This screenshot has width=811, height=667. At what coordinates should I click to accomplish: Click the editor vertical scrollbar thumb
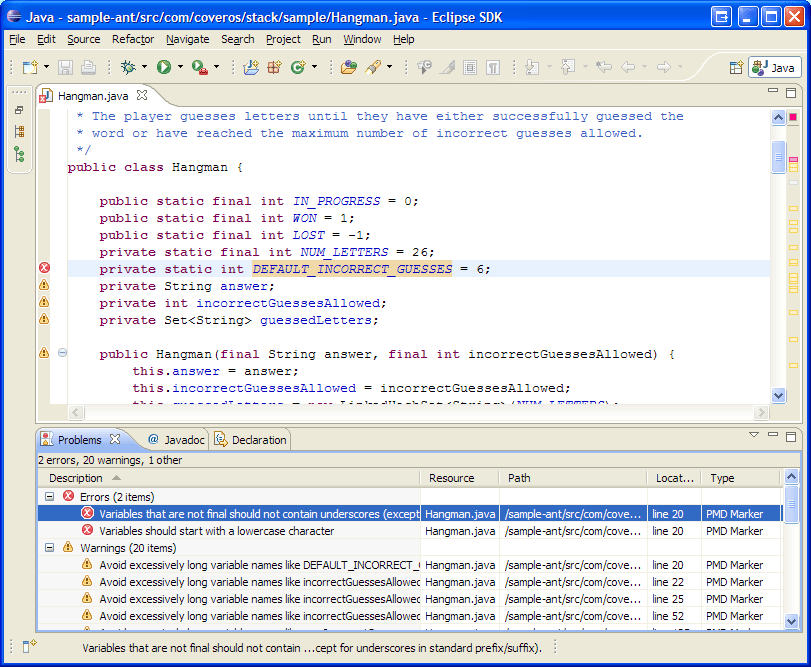(x=778, y=157)
